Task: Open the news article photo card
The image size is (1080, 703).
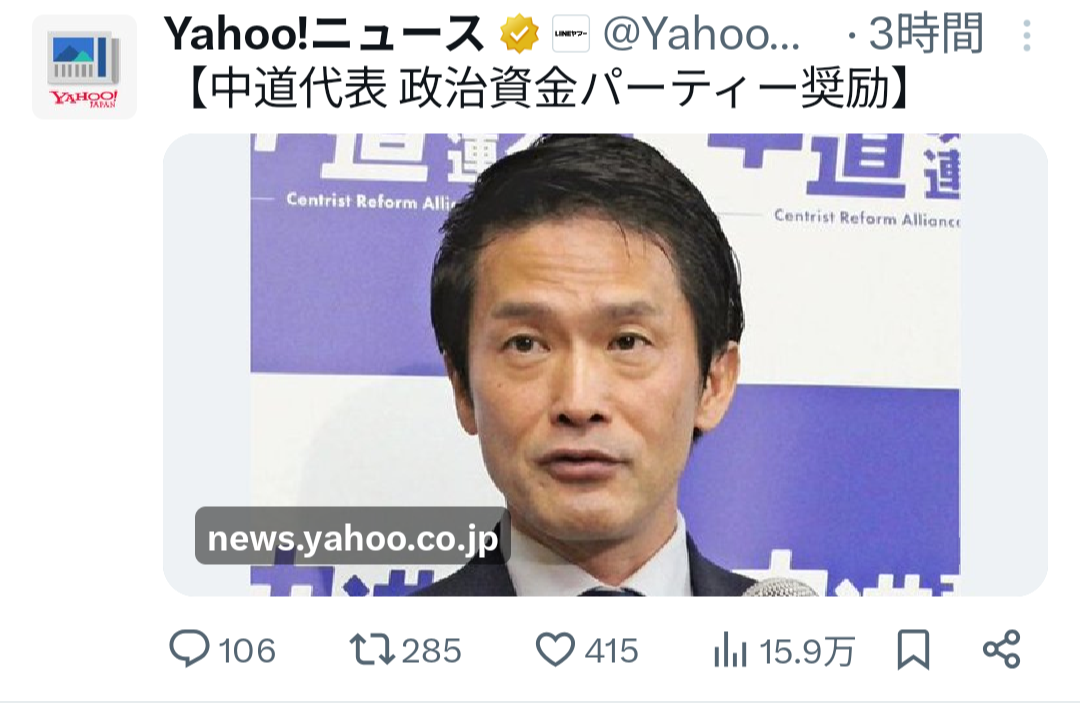Action: [605, 364]
